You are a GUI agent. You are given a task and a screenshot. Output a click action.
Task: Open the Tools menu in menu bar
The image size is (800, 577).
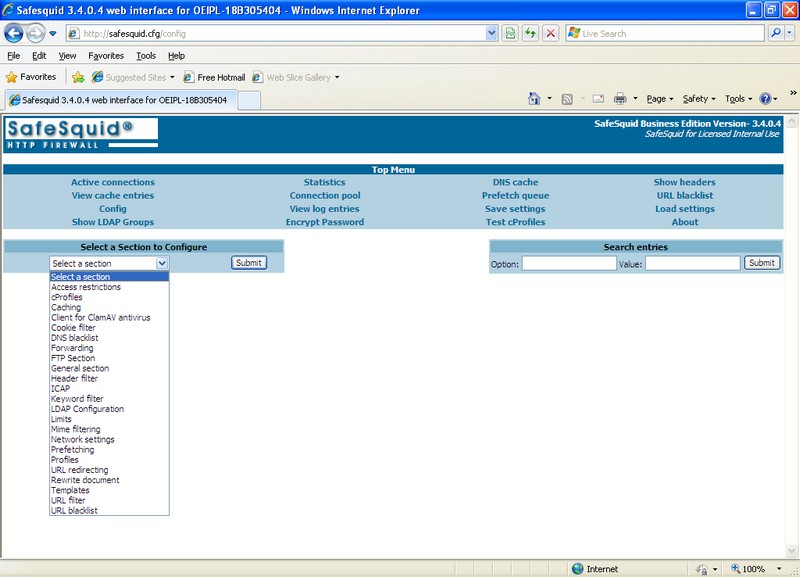tap(146, 56)
